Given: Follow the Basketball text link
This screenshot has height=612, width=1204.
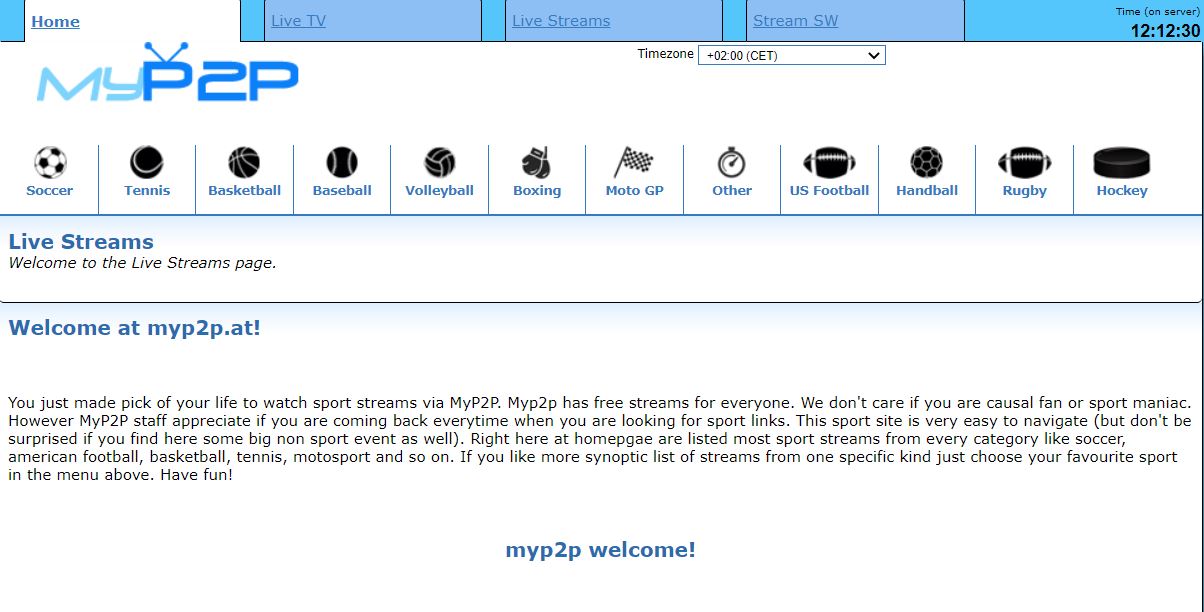Looking at the screenshot, I should click(x=244, y=190).
